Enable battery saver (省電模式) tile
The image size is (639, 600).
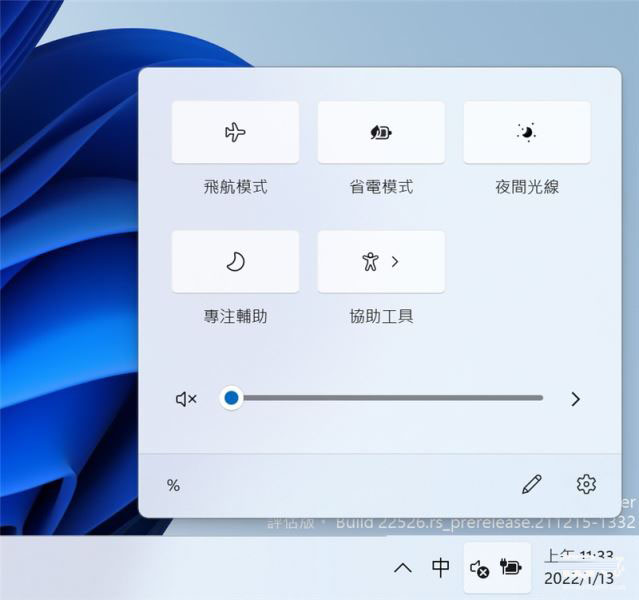(381, 132)
